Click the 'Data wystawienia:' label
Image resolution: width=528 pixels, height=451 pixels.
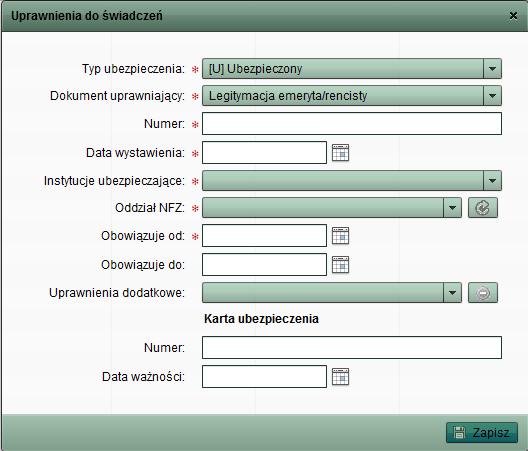pyautogui.click(x=135, y=153)
